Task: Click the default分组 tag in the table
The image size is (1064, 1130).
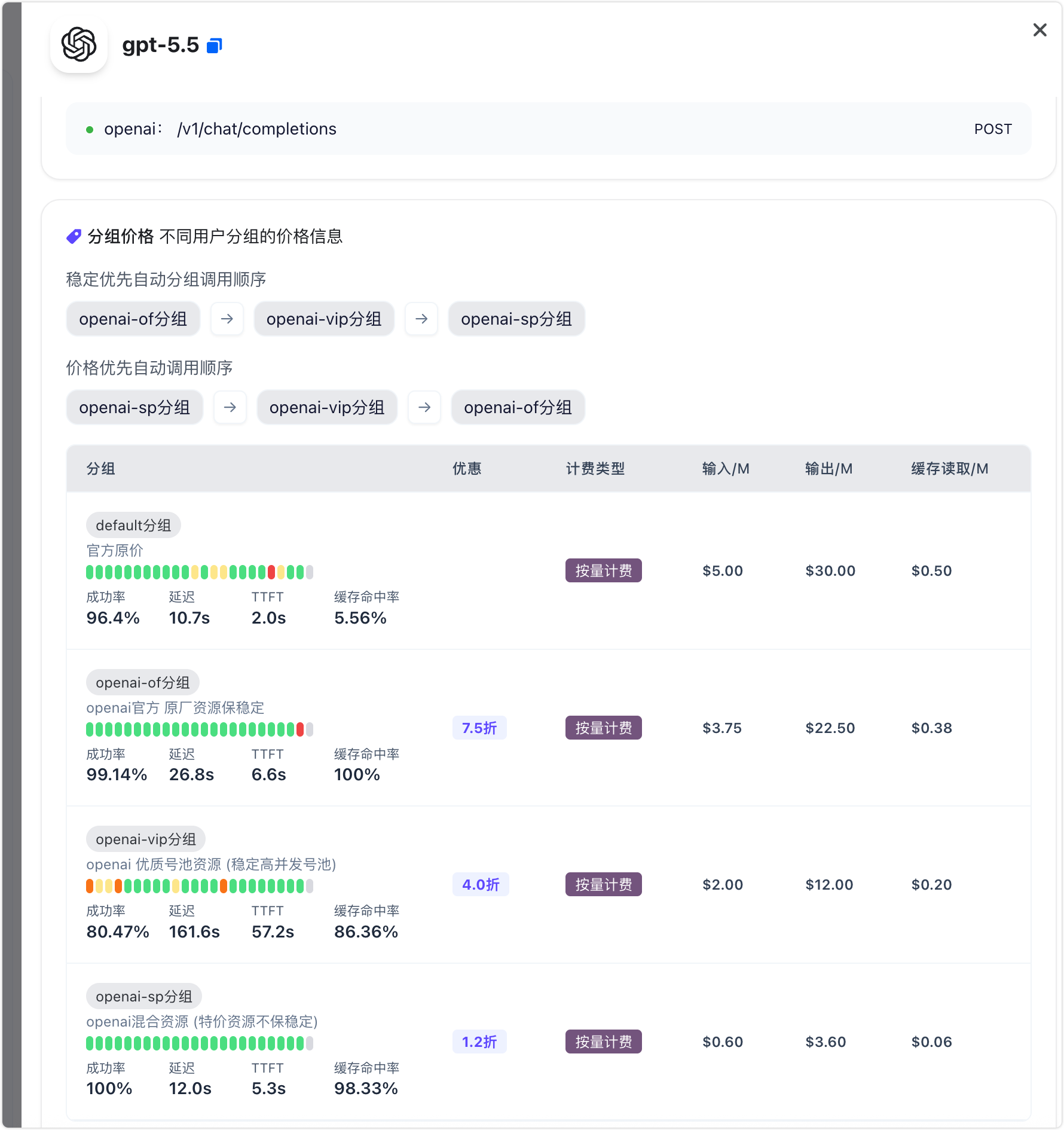Action: tap(133, 525)
